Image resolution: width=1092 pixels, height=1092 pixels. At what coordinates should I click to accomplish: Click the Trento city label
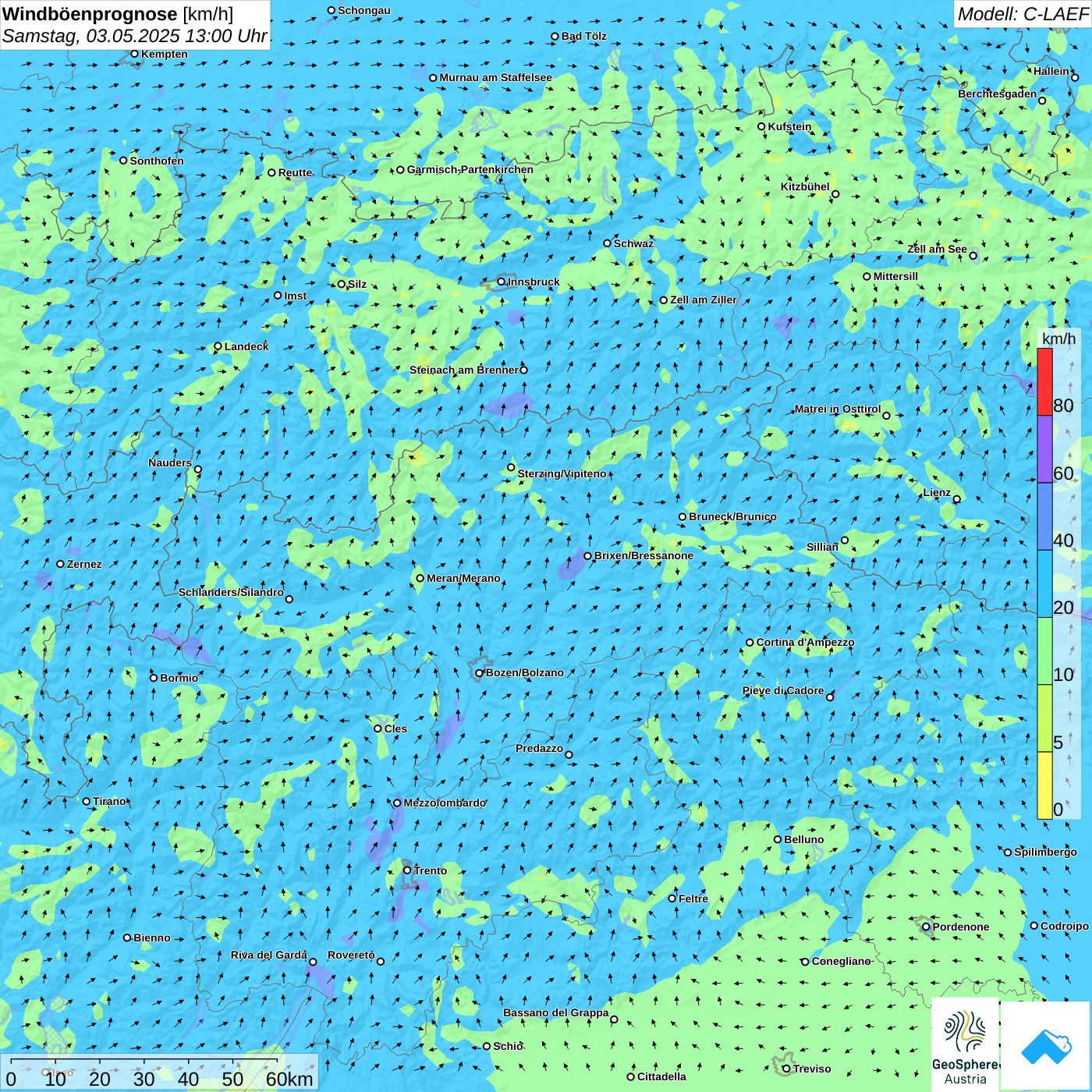(431, 870)
